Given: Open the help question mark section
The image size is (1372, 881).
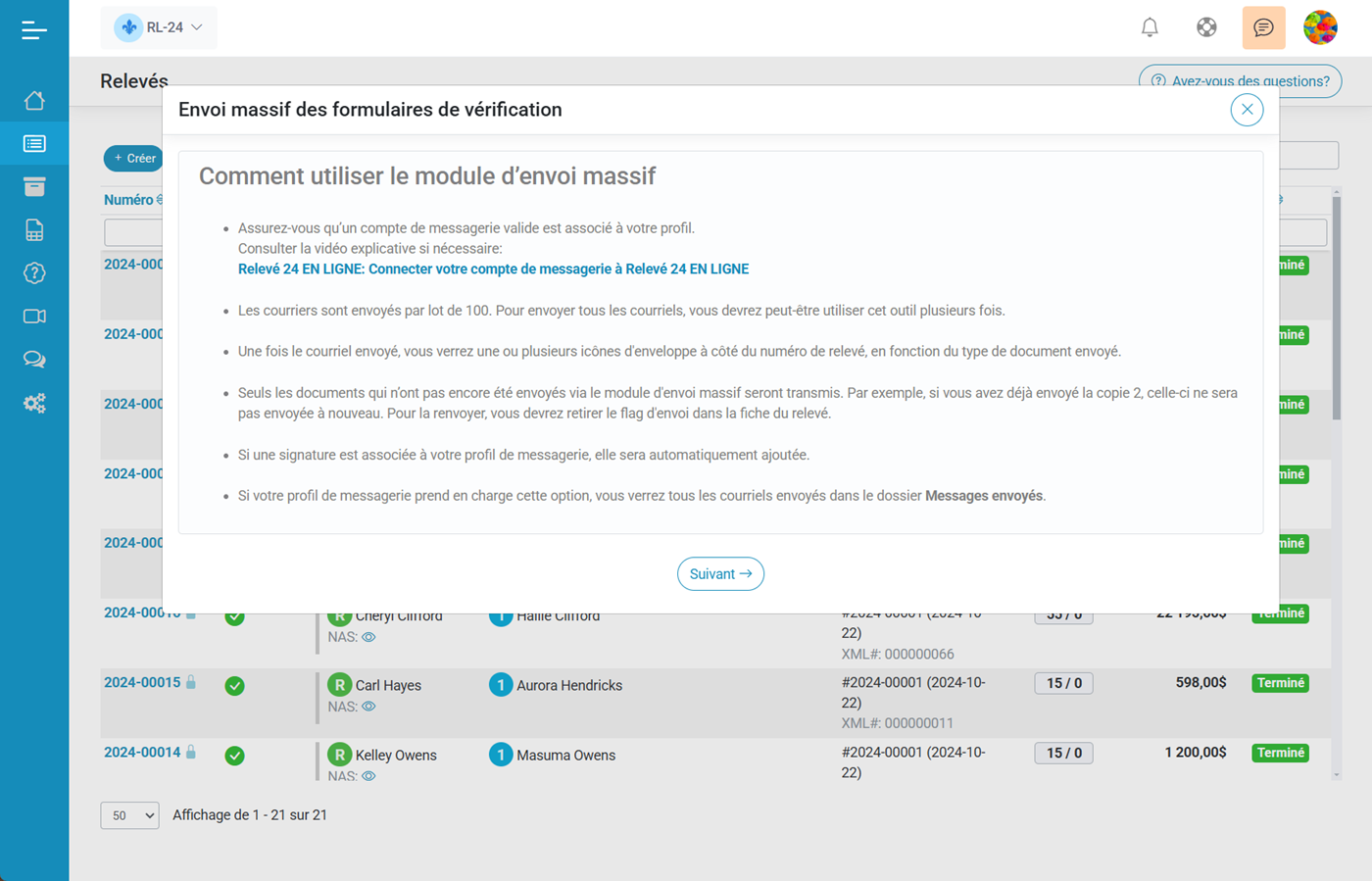Looking at the screenshot, I should click(34, 272).
